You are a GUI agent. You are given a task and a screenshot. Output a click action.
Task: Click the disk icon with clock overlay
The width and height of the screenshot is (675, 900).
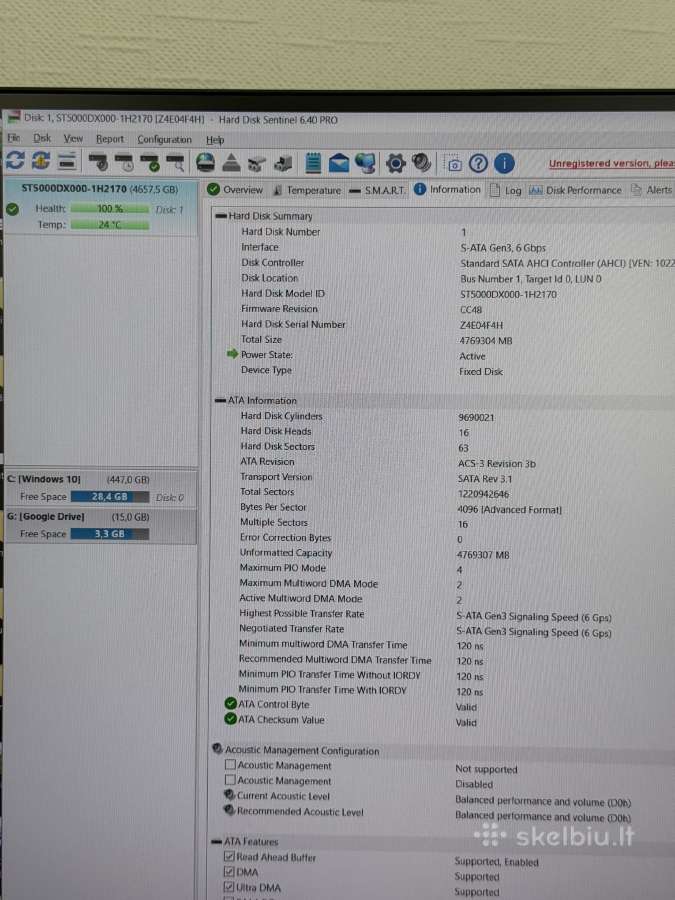(125, 162)
